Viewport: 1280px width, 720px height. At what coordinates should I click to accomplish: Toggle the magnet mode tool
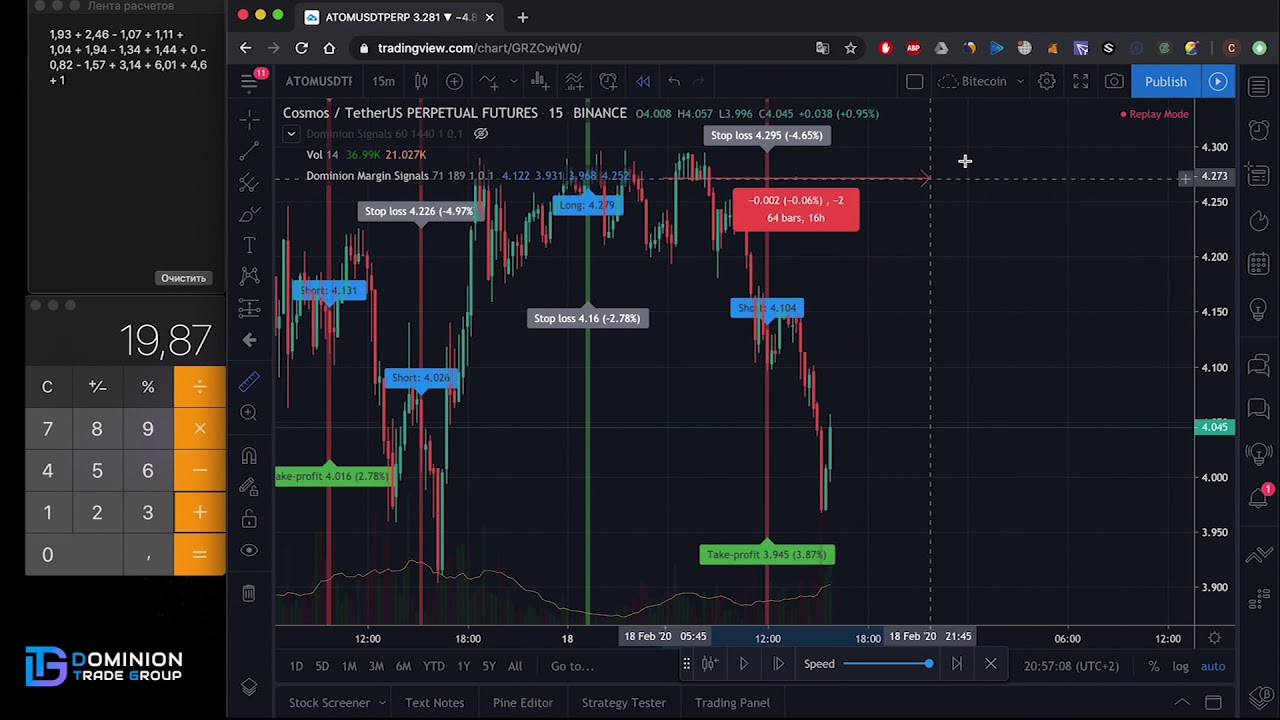[249, 455]
